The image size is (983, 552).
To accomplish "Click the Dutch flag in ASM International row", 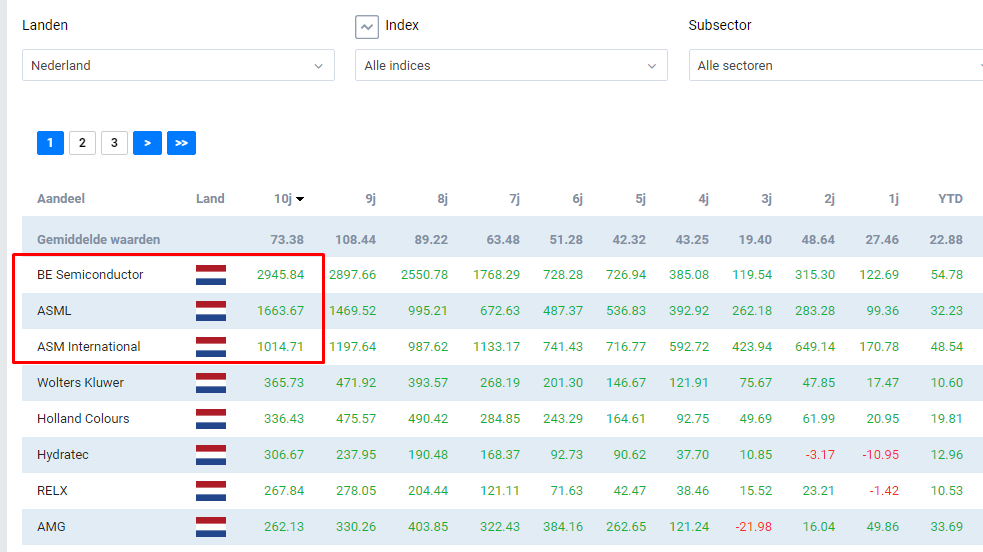I will click(211, 346).
